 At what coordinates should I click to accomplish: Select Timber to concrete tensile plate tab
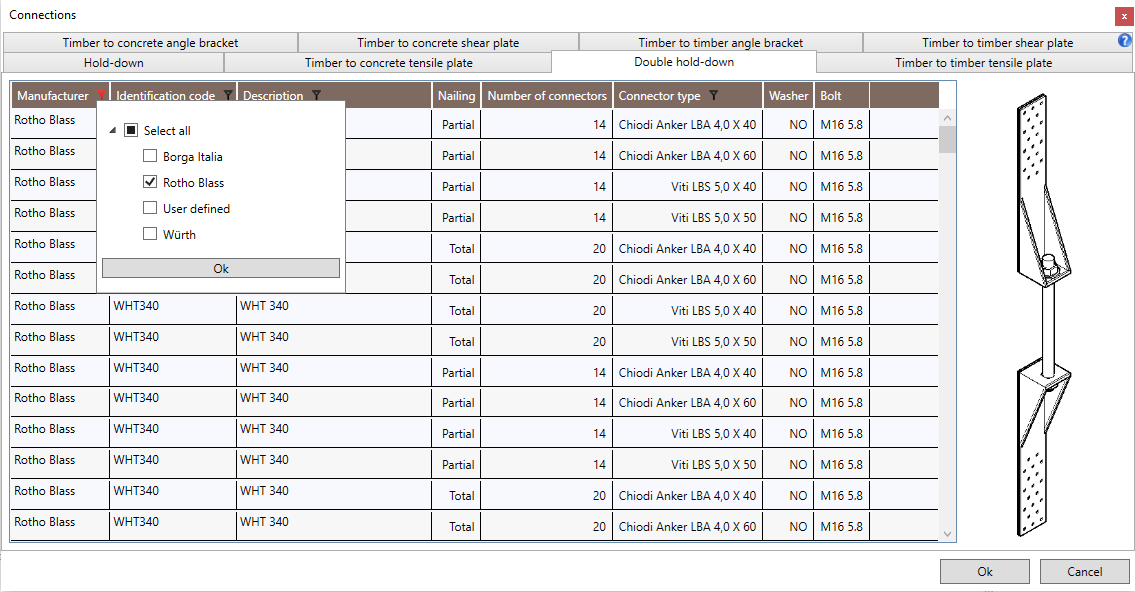tap(389, 63)
